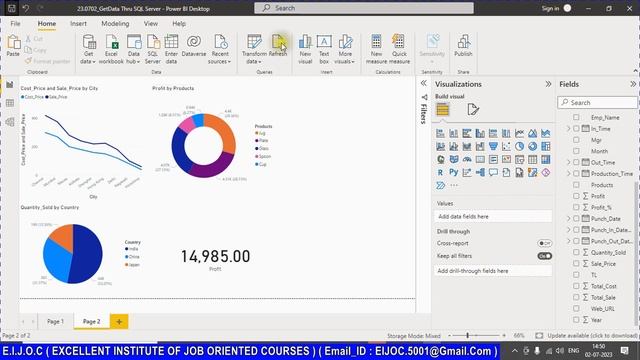Collapse the Fields pane
Image resolution: width=640 pixels, height=360 pixels.
633,84
